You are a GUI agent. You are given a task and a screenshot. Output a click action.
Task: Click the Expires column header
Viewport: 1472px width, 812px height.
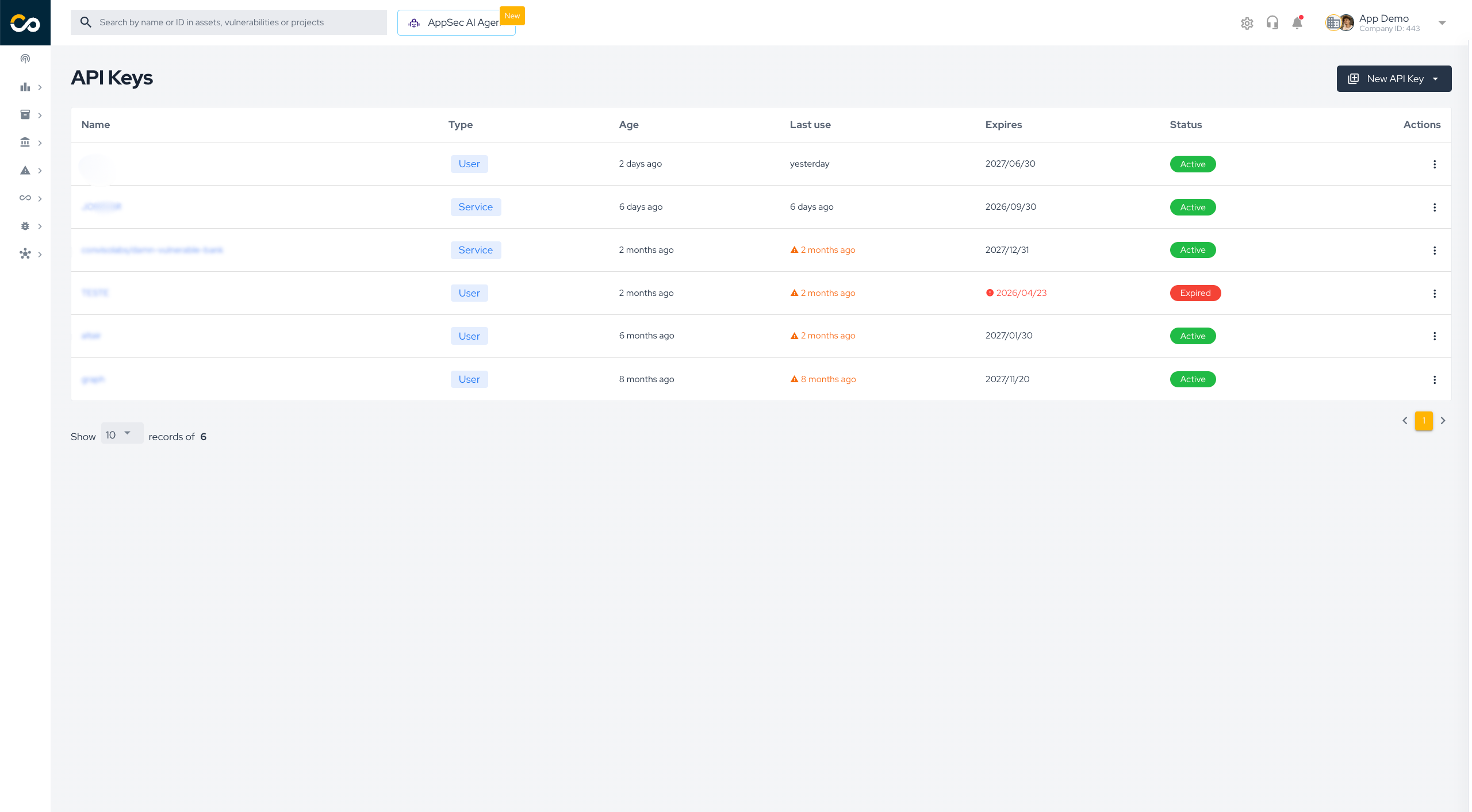point(1003,125)
